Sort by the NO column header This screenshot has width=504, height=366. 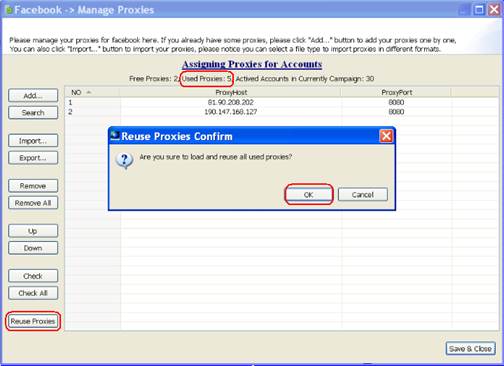coord(92,92)
